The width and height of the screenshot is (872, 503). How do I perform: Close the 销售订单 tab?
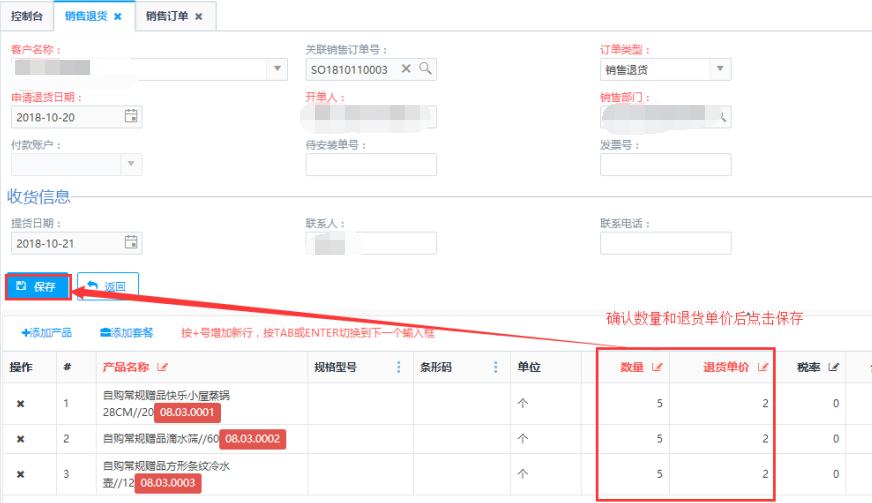pyautogui.click(x=198, y=17)
